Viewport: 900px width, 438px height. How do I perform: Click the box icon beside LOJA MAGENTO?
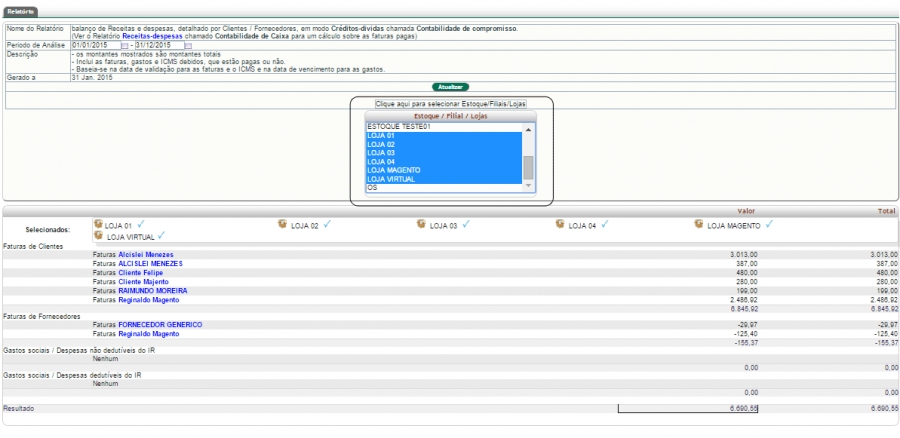coord(699,224)
